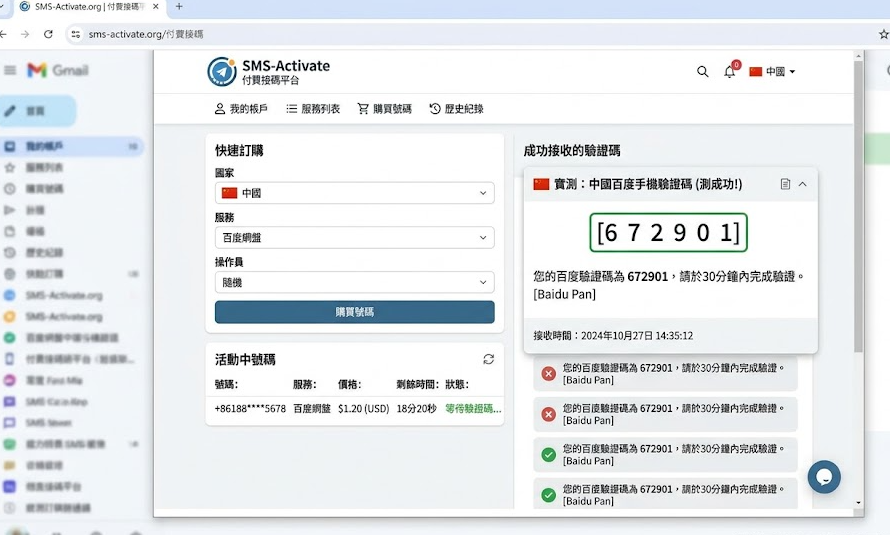Open the Gmail main menu hamburger
This screenshot has height=535, width=890.
tap(10, 70)
